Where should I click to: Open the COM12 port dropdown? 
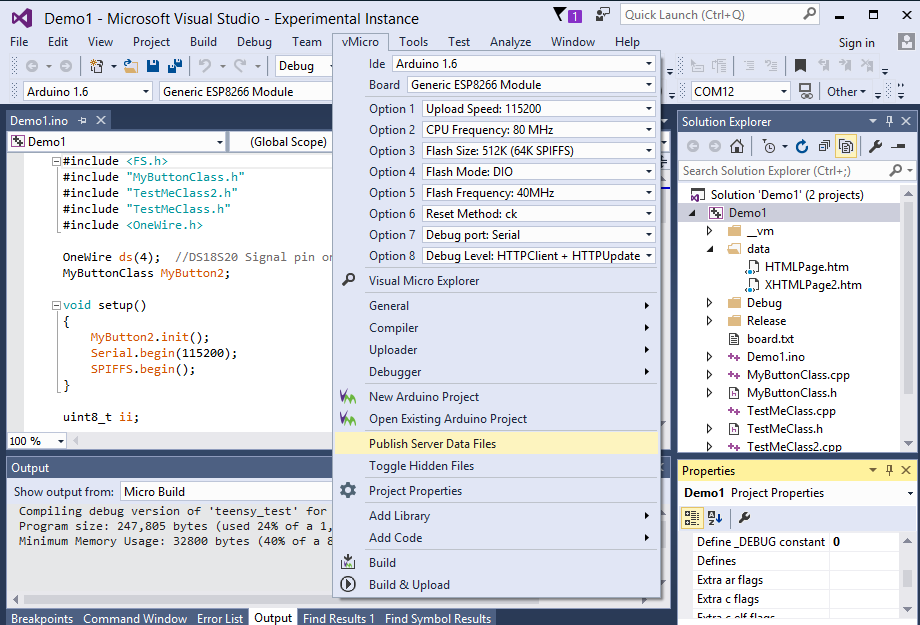(781, 91)
